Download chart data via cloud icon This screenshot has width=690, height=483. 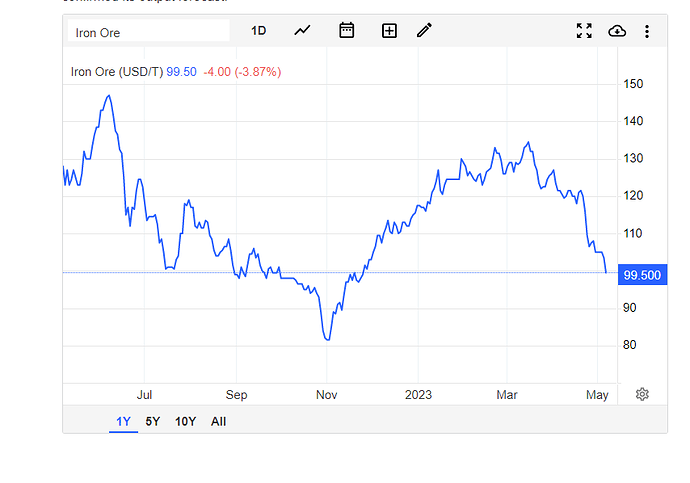[617, 31]
